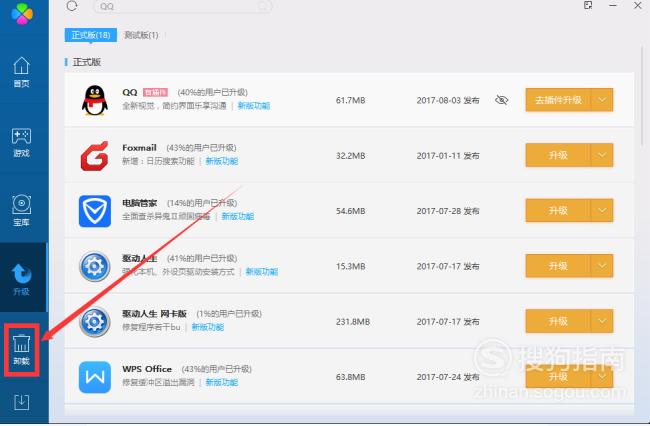Open 新版功能 link for 驱动人生 网卡版

pyautogui.click(x=208, y=327)
